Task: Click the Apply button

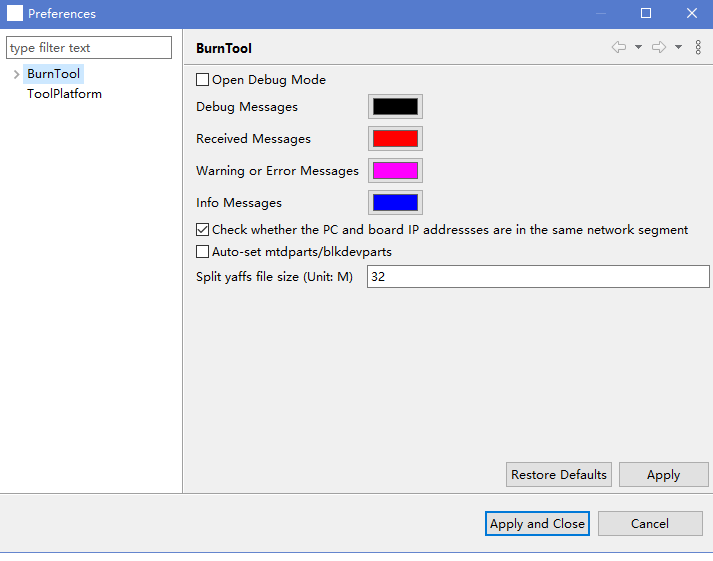Action: 663,475
